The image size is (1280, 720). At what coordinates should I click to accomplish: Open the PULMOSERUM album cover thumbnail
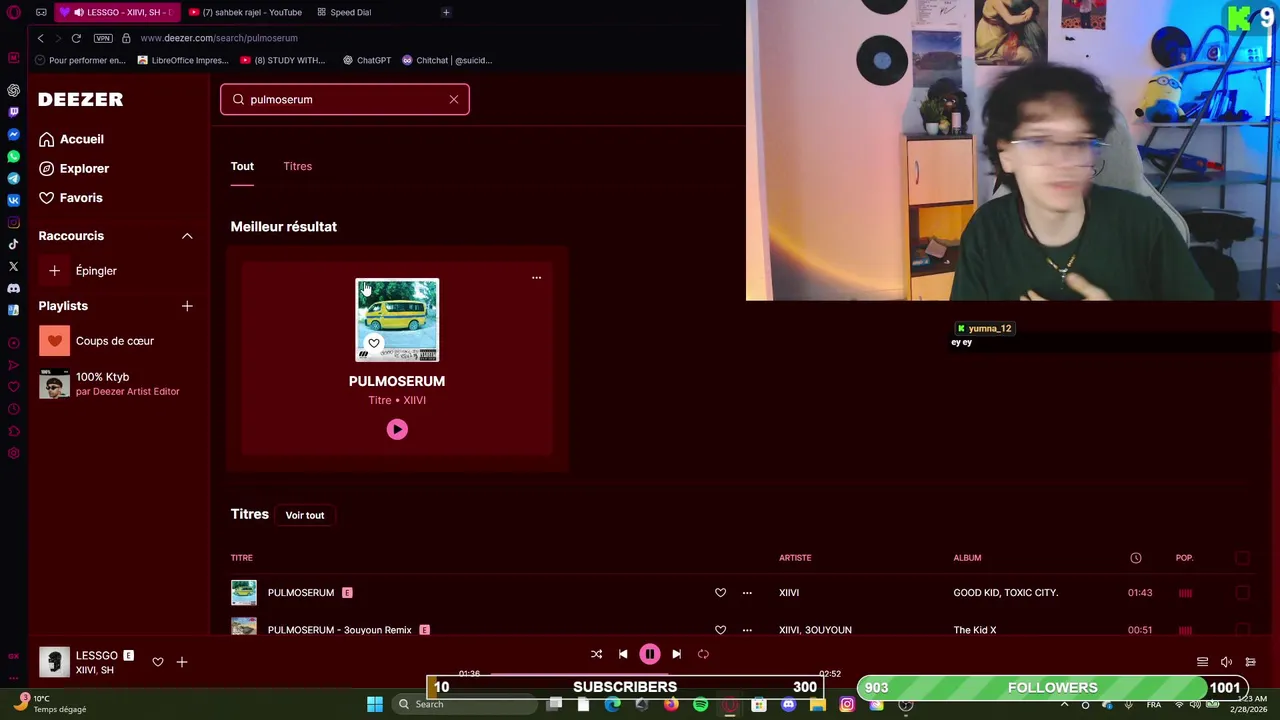coord(397,320)
